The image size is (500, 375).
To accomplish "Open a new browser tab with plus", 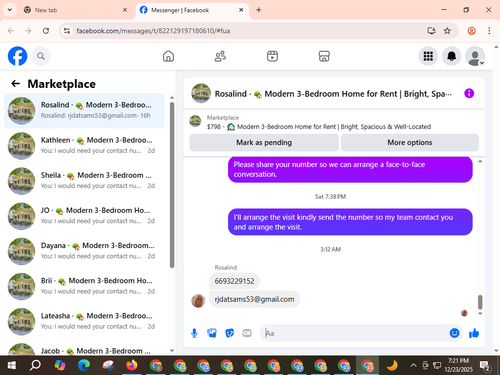I will (258, 10).
